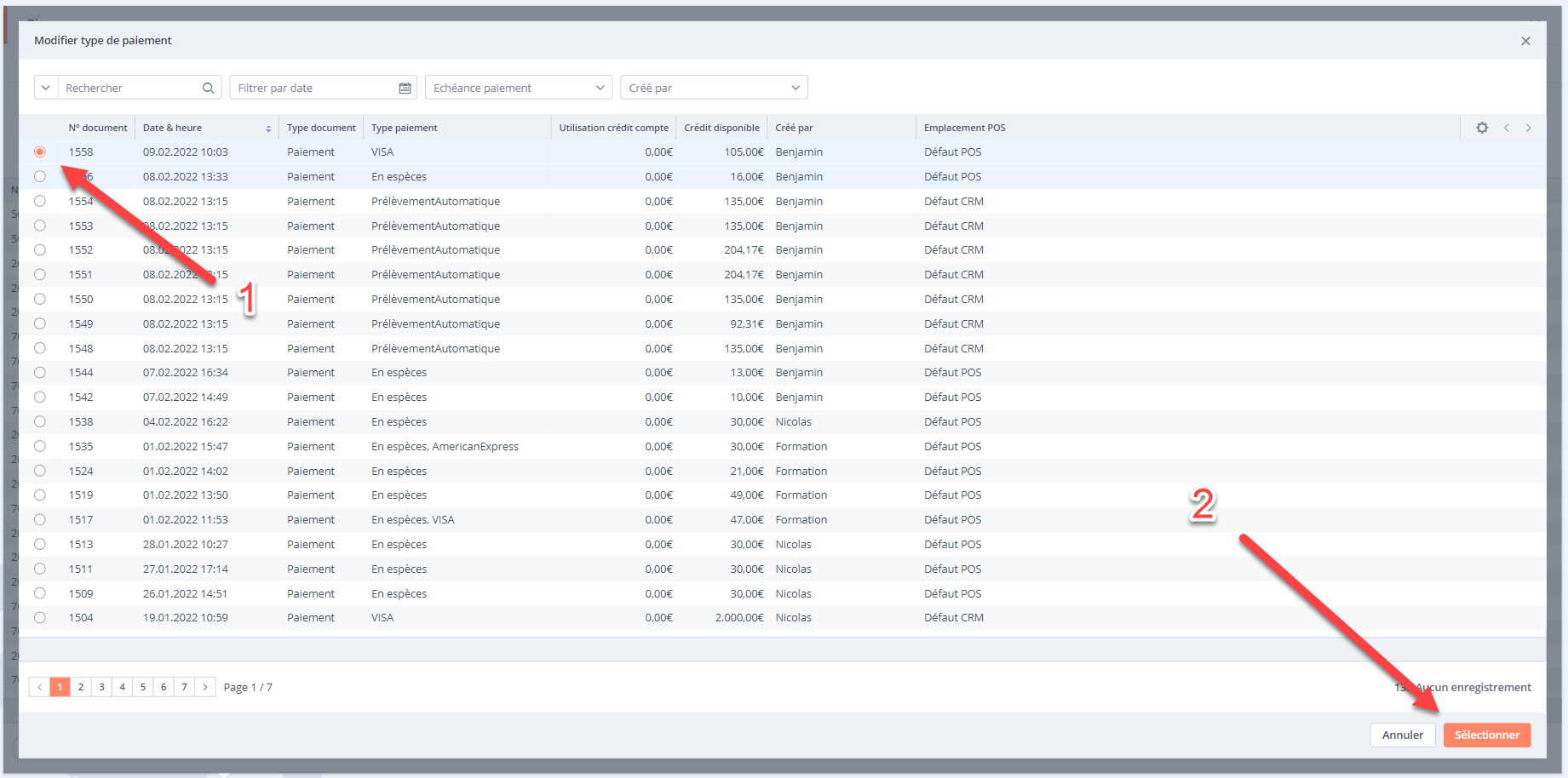Go to next page arrow in pagination
The width and height of the screenshot is (1568, 778).
[205, 687]
